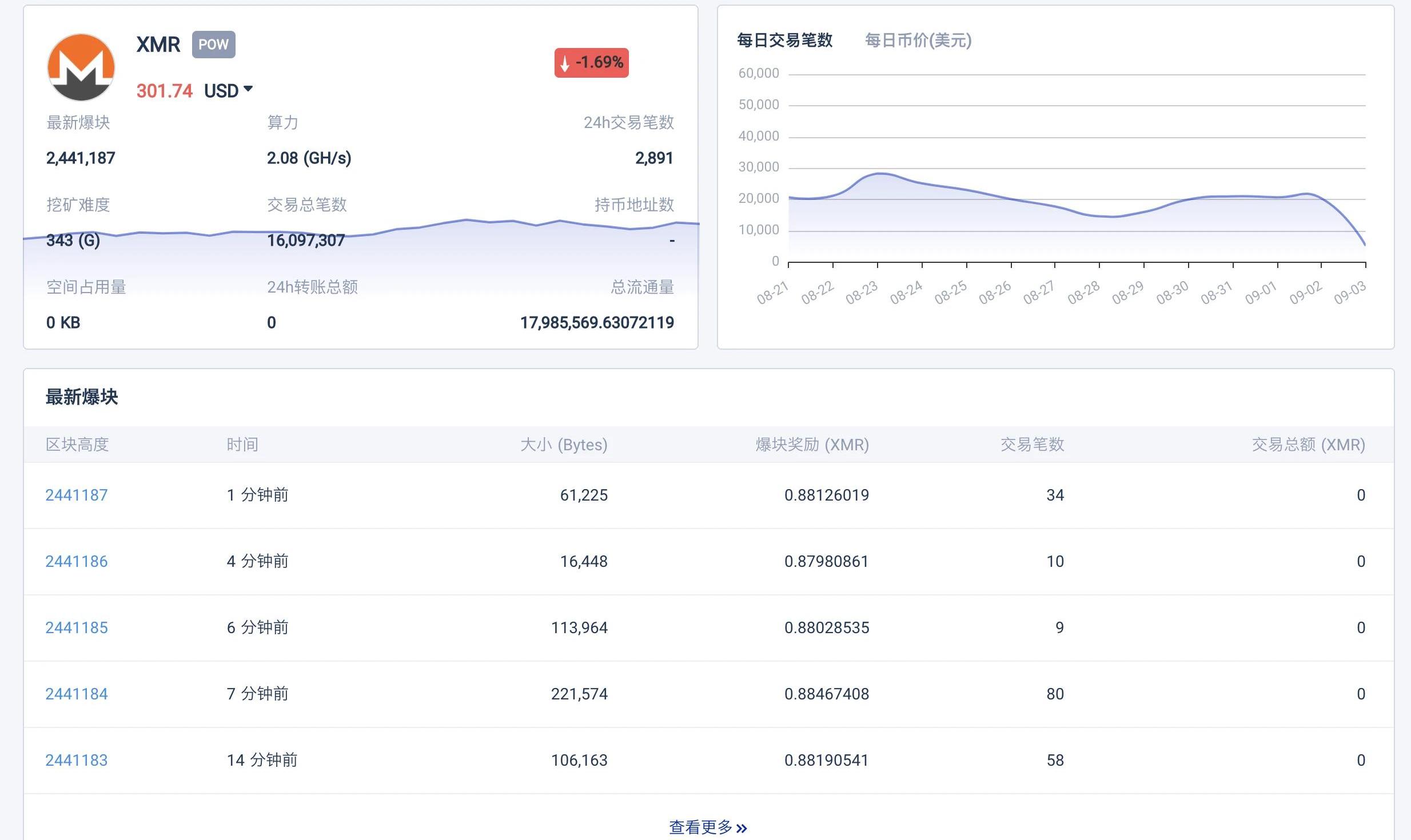Click the red -1.69% change indicator
1411x840 pixels.
coord(591,63)
